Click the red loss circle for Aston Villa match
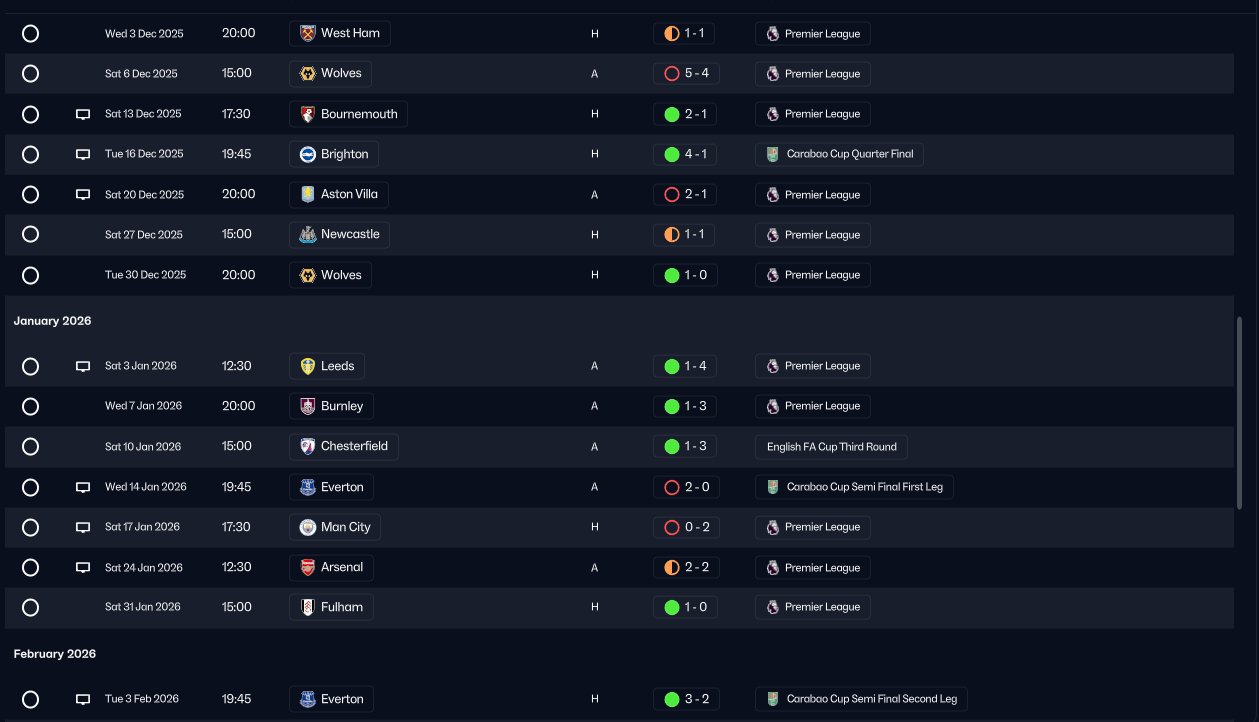This screenshot has width=1259, height=722. (672, 194)
